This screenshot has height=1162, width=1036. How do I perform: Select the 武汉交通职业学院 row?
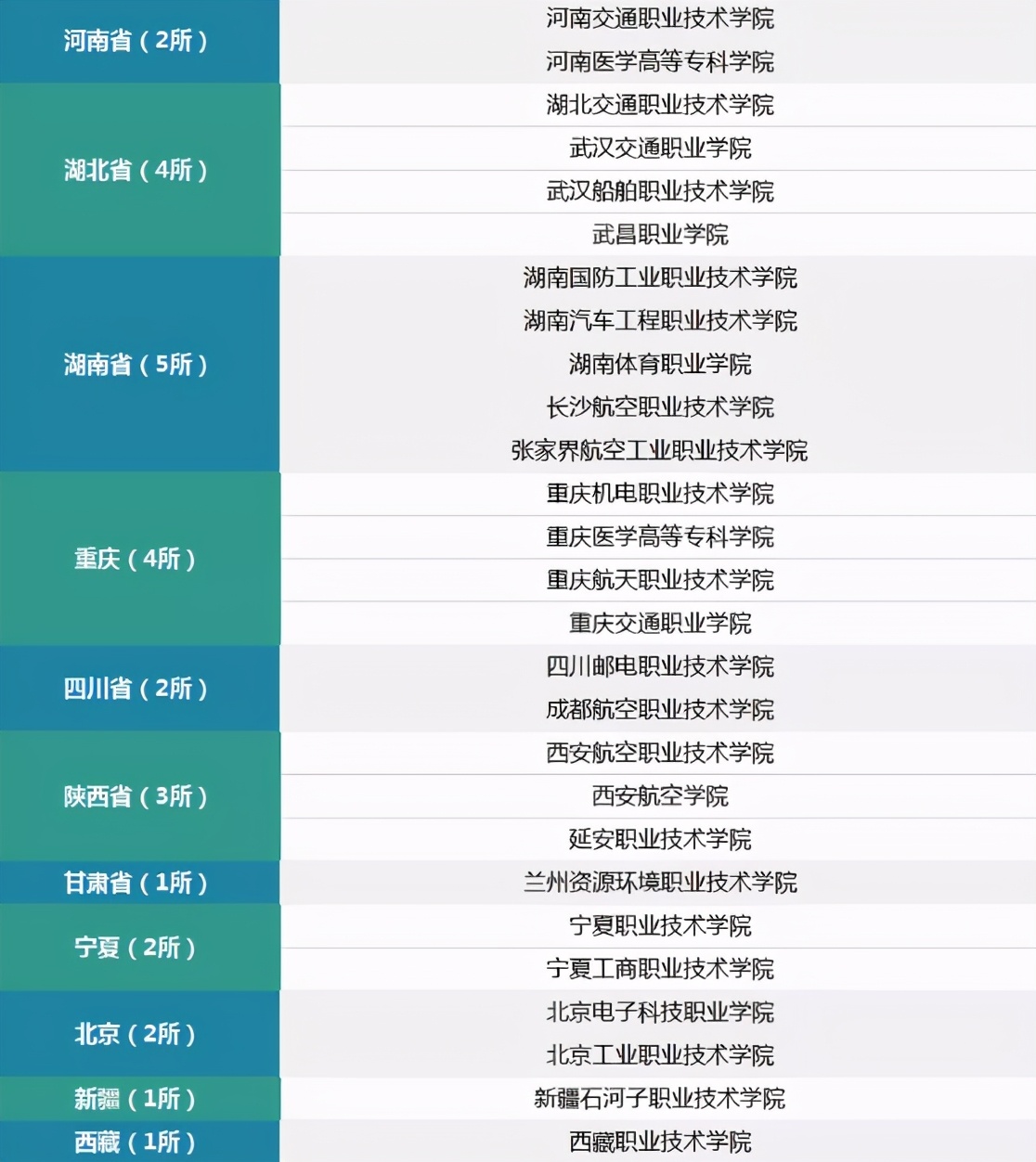point(659,148)
